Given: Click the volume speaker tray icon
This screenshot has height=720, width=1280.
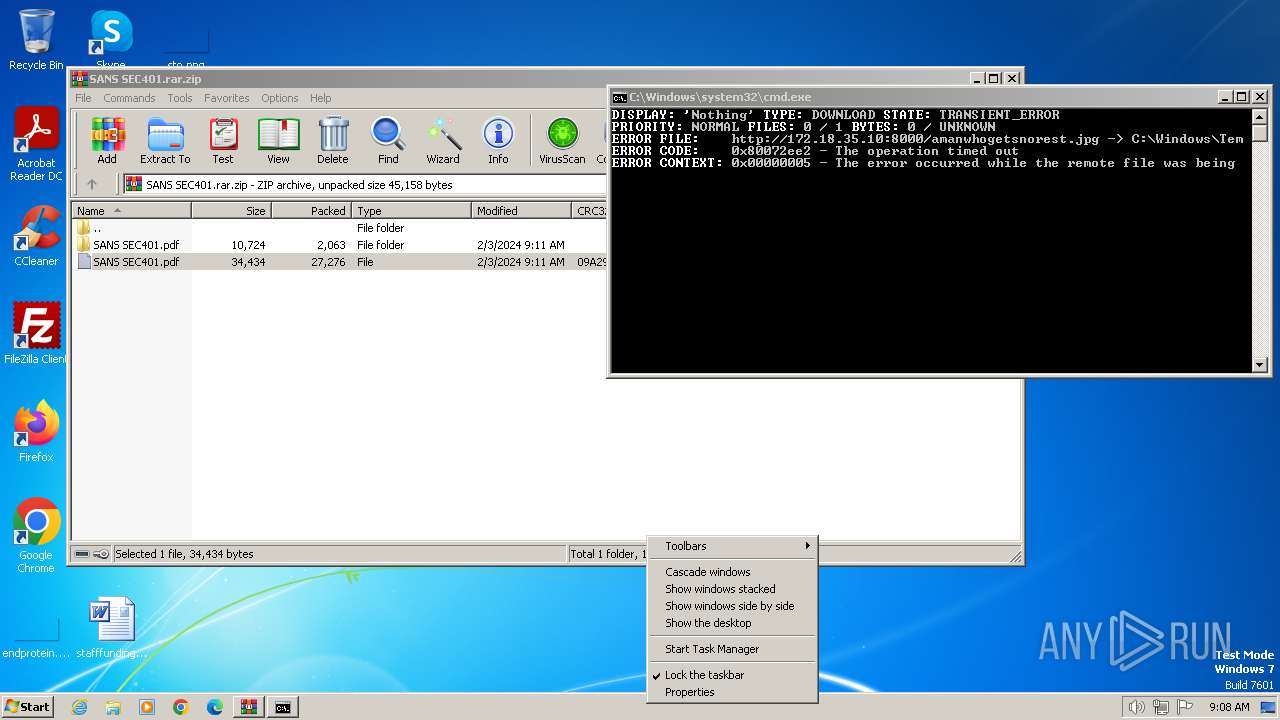Looking at the screenshot, I should pyautogui.click(x=1136, y=707).
